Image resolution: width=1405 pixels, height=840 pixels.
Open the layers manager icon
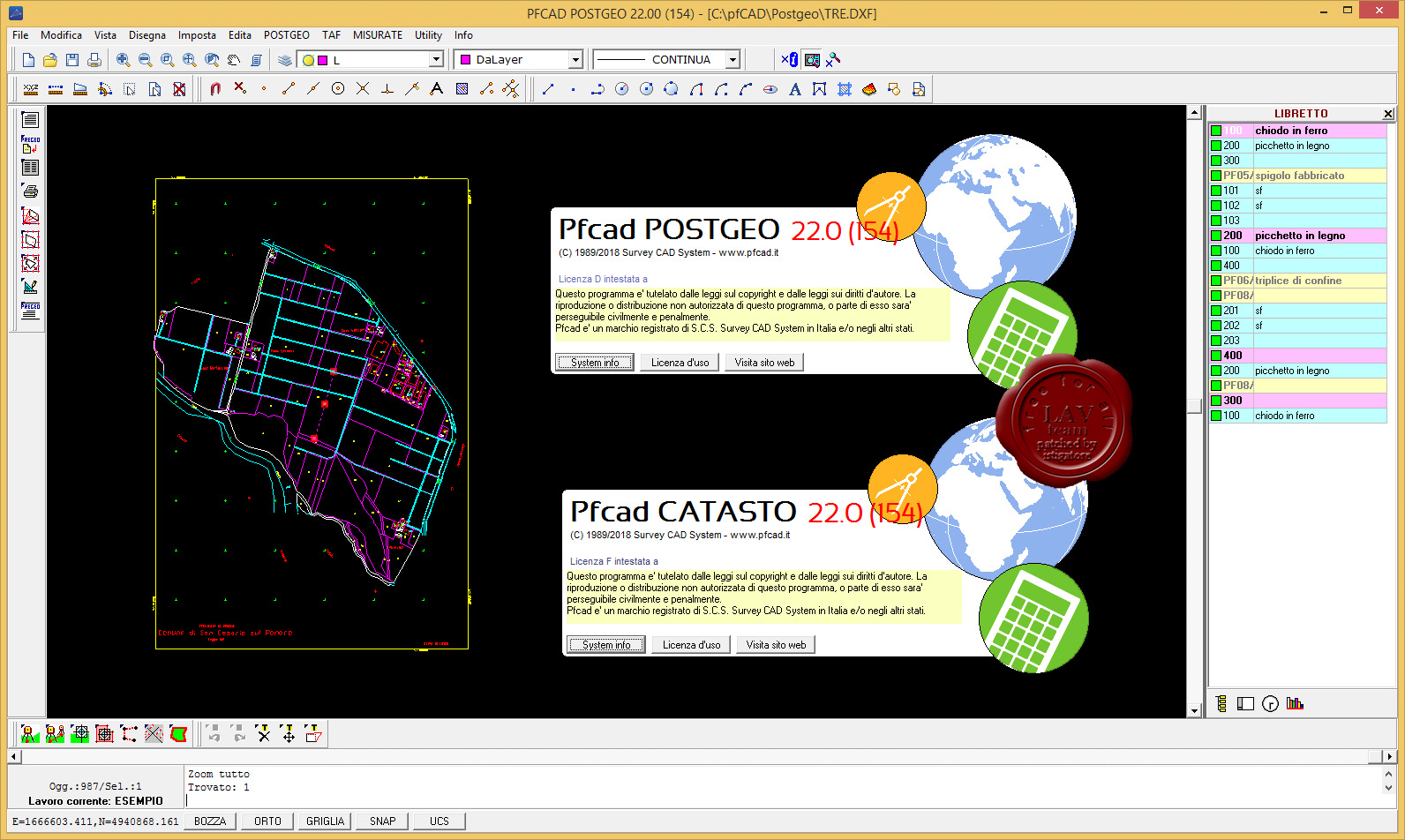(285, 60)
